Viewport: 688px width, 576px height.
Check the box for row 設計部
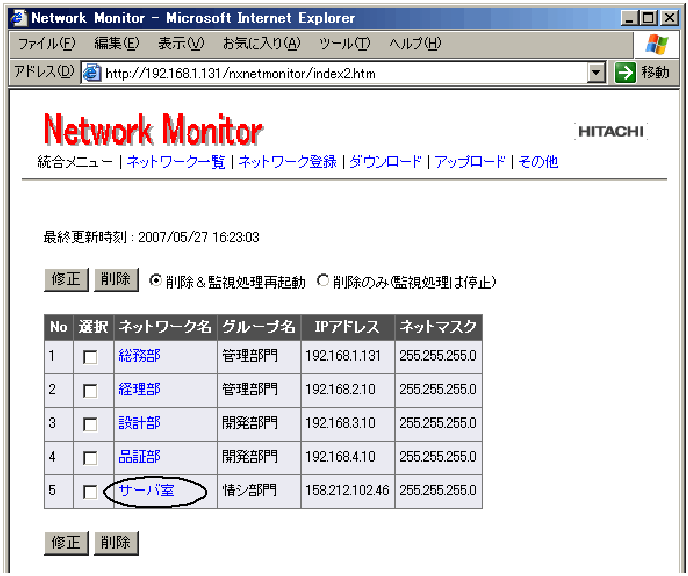point(90,424)
